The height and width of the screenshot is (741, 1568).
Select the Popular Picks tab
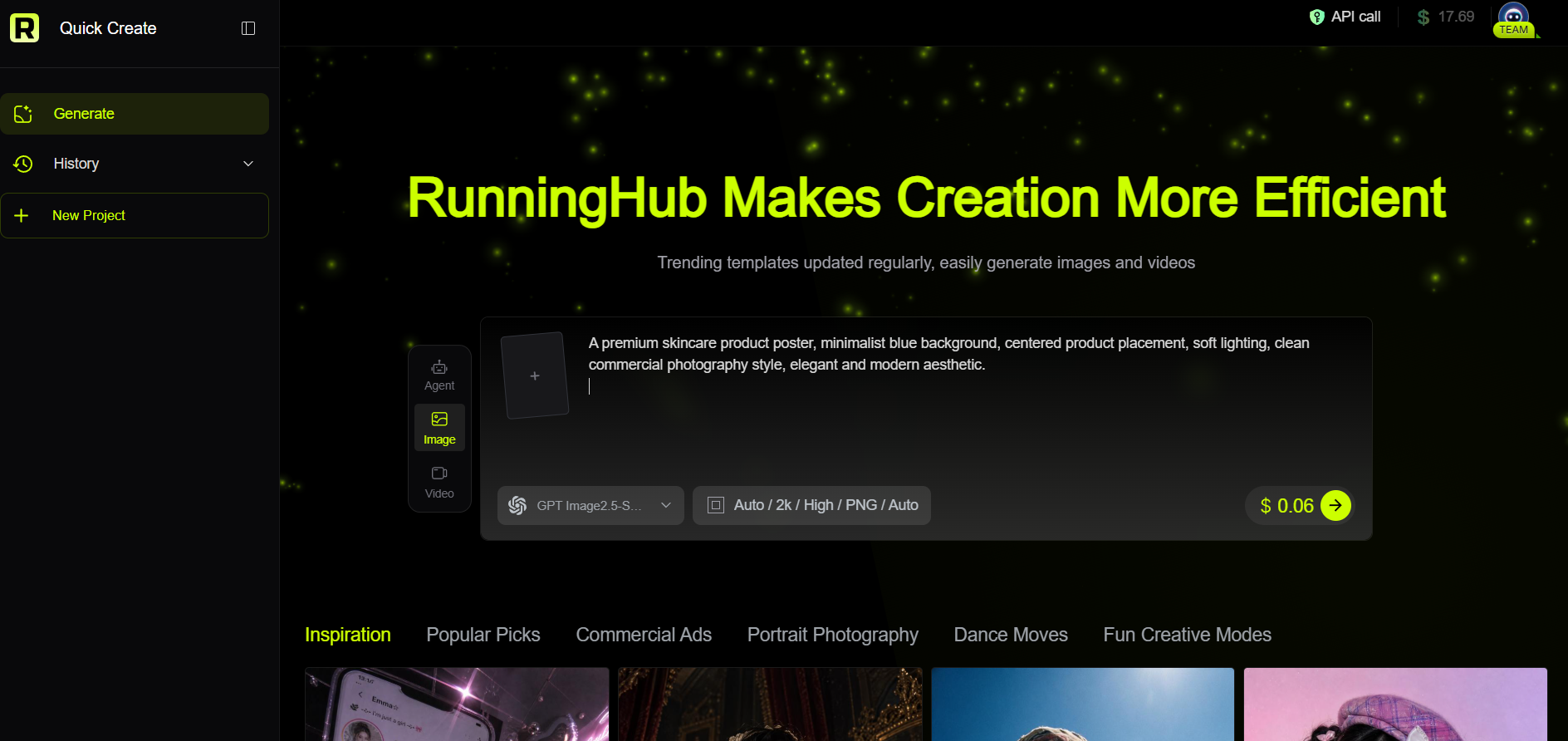tap(483, 635)
